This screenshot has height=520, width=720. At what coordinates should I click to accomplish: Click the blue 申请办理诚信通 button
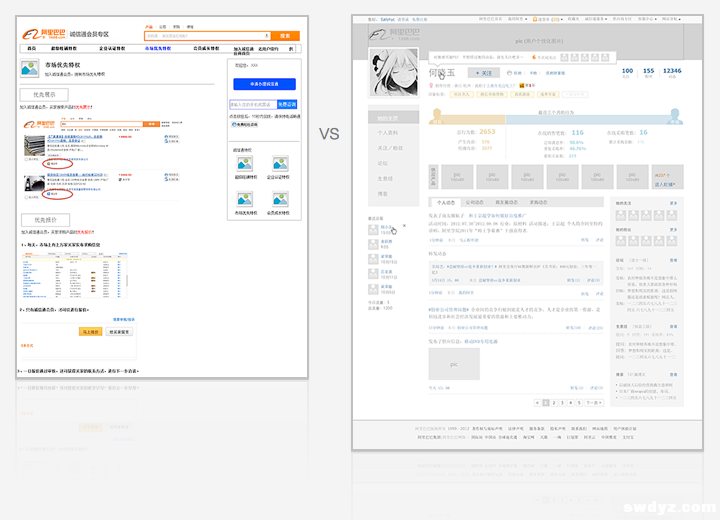point(264,84)
